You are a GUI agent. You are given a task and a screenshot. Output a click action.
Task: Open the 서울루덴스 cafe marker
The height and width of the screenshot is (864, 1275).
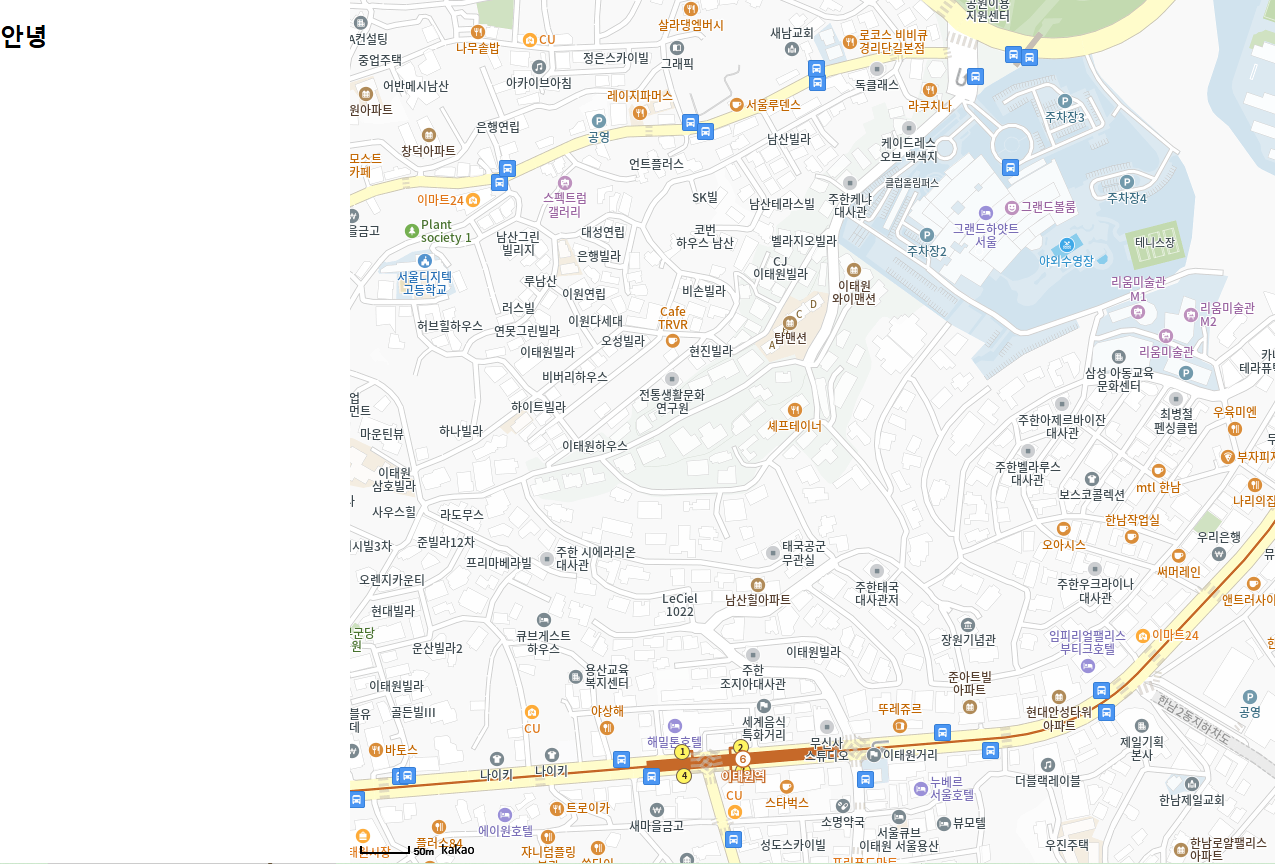(737, 104)
